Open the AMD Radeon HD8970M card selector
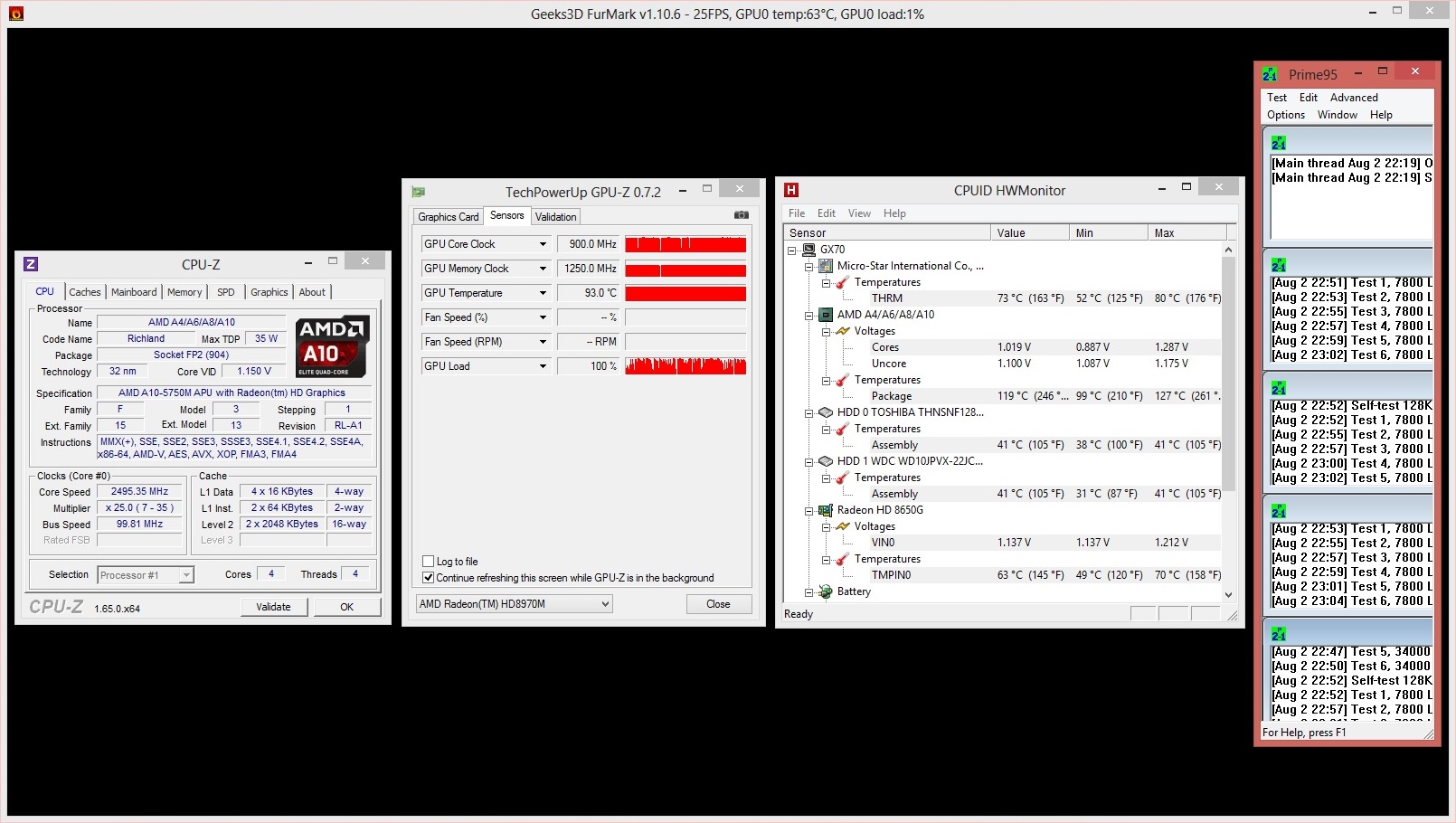Image resolution: width=1456 pixels, height=823 pixels. point(514,604)
